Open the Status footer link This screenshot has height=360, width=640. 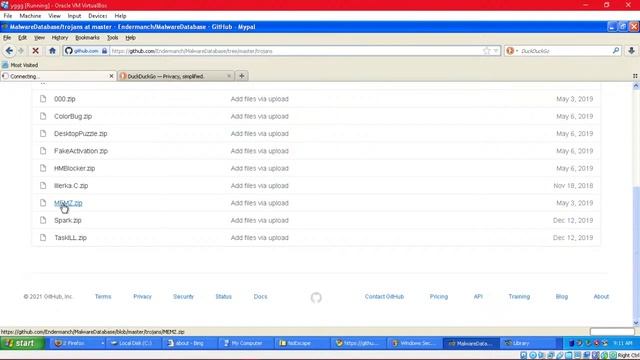(x=223, y=297)
